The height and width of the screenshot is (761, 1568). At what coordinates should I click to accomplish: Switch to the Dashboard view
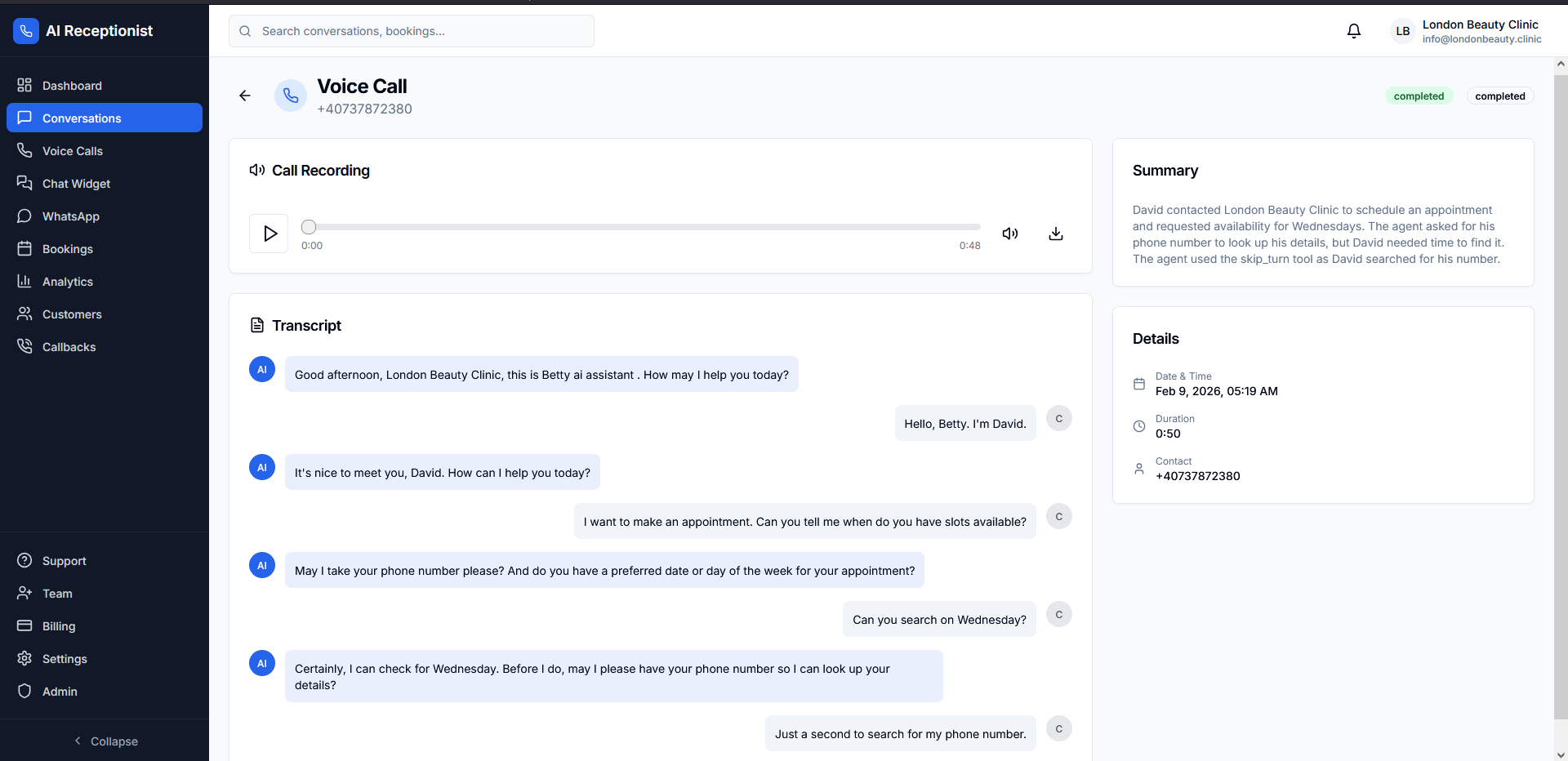[72, 86]
